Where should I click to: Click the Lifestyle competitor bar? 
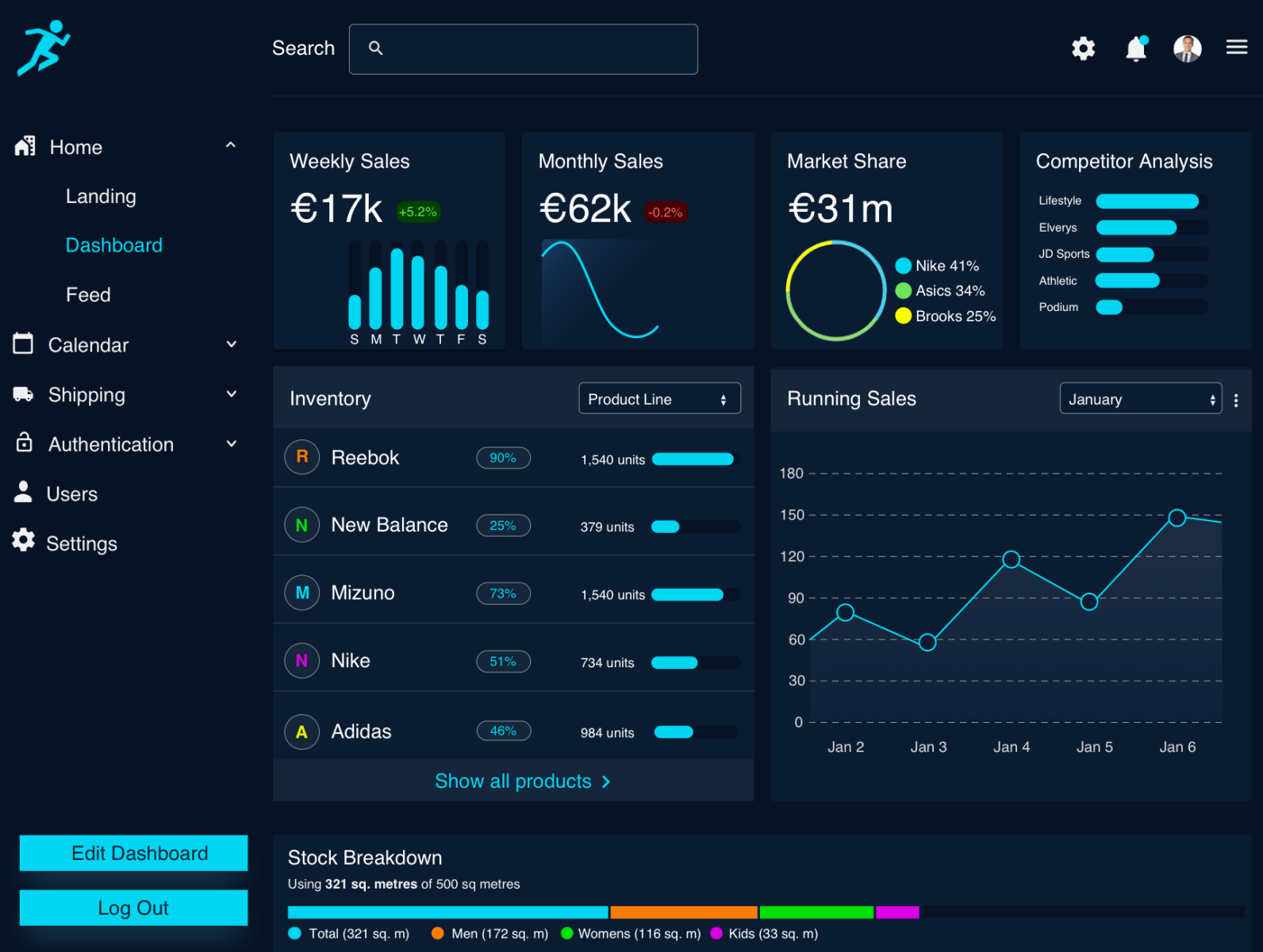click(x=1152, y=202)
